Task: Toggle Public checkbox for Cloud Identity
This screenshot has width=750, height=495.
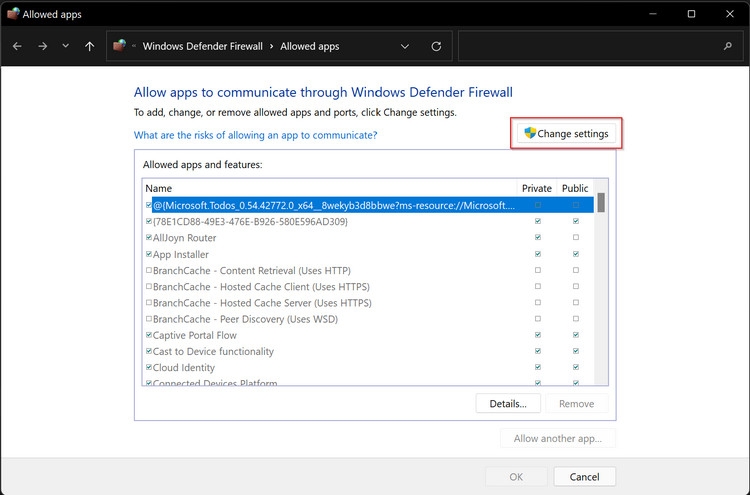Action: coord(576,367)
